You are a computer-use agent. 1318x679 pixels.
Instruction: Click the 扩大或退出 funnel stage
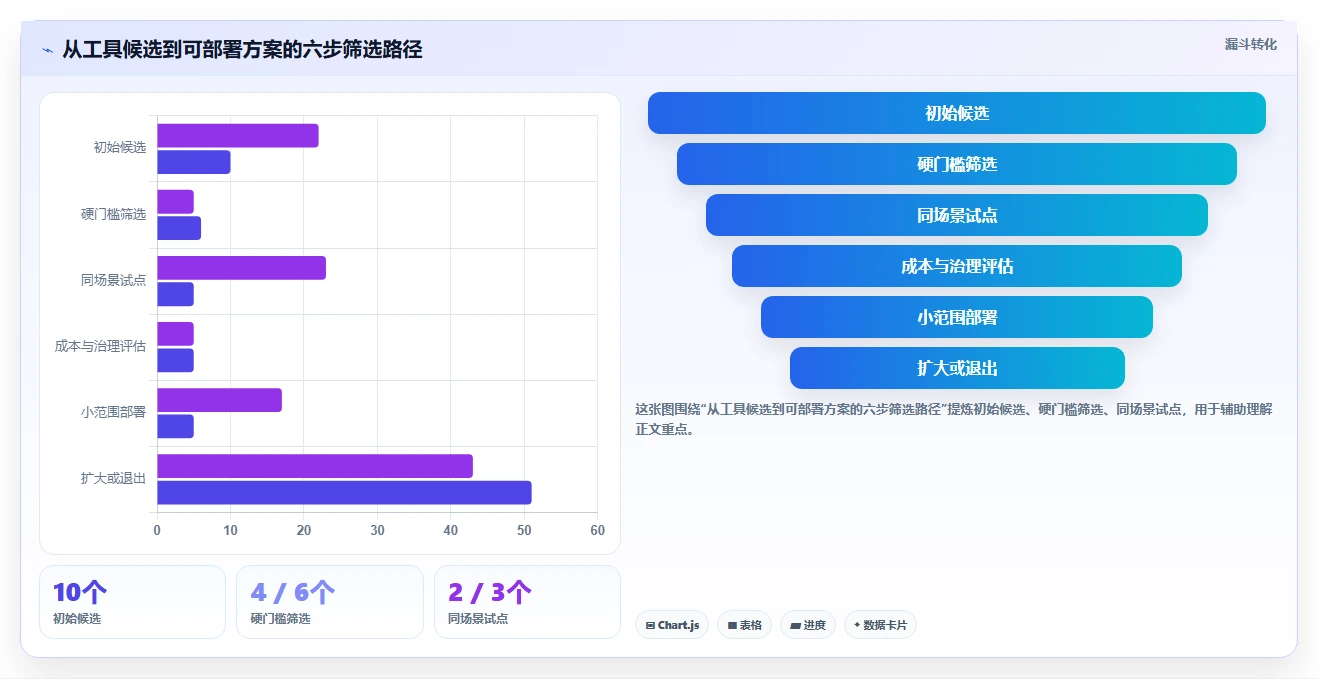click(957, 368)
